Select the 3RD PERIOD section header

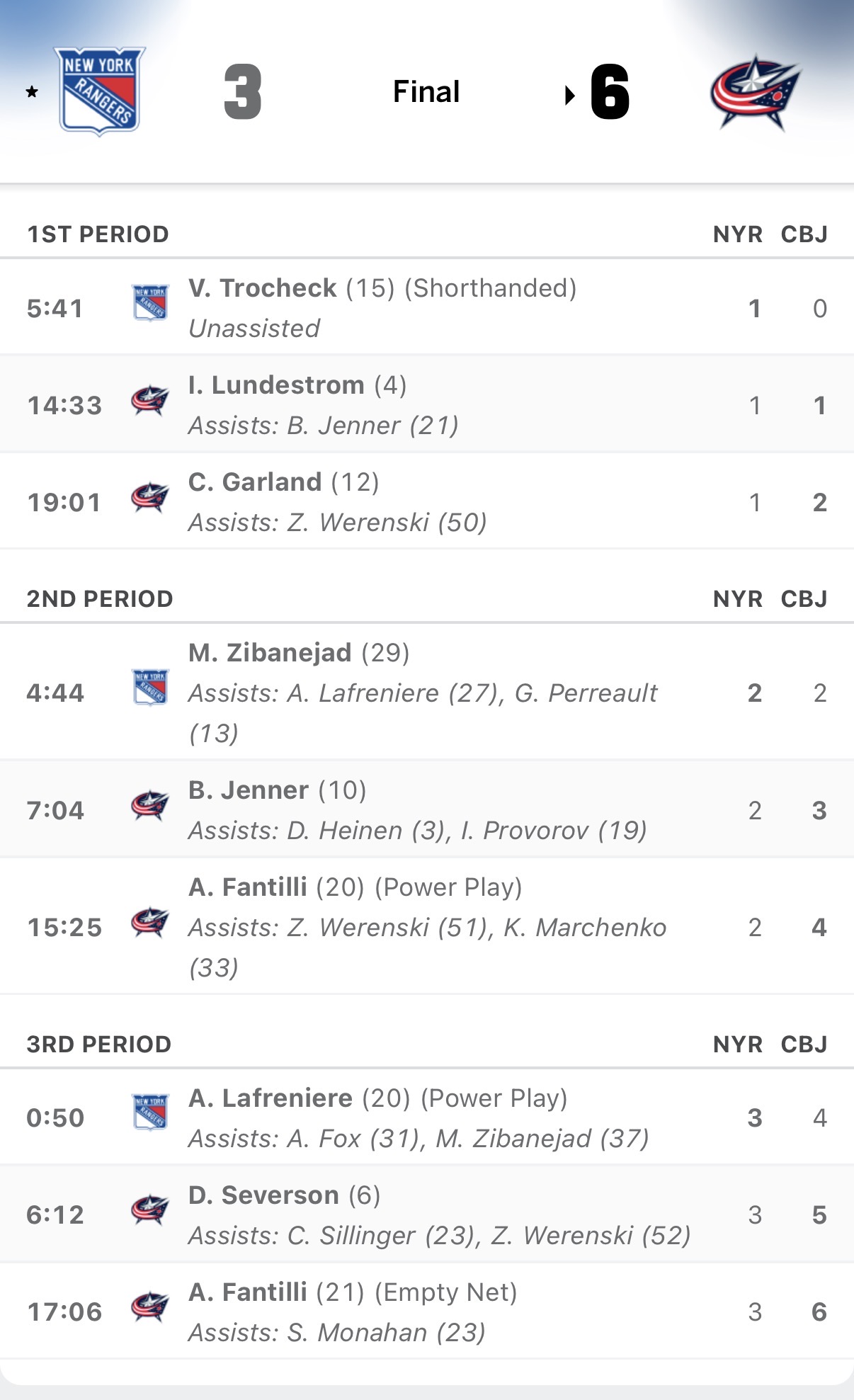coord(99,1045)
